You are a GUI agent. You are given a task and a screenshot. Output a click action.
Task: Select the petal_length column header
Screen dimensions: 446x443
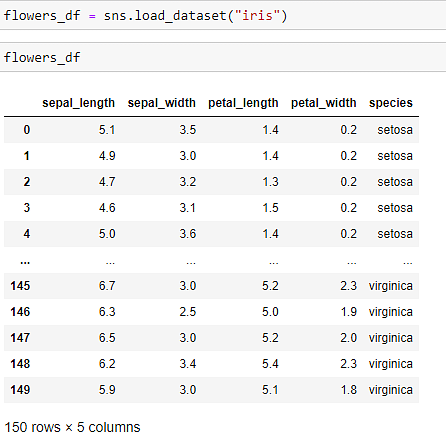[243, 103]
